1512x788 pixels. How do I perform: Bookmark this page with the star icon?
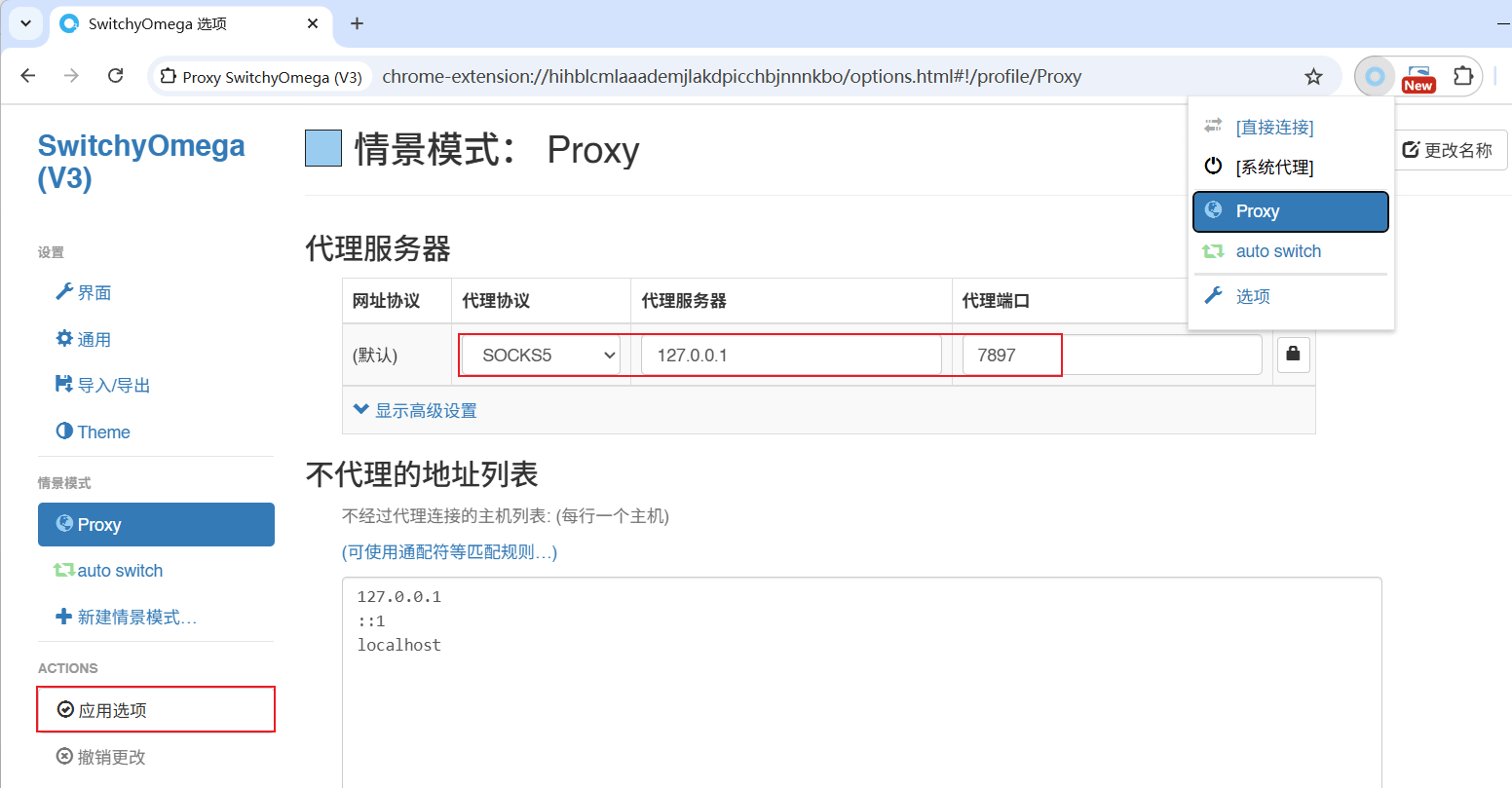(1313, 76)
